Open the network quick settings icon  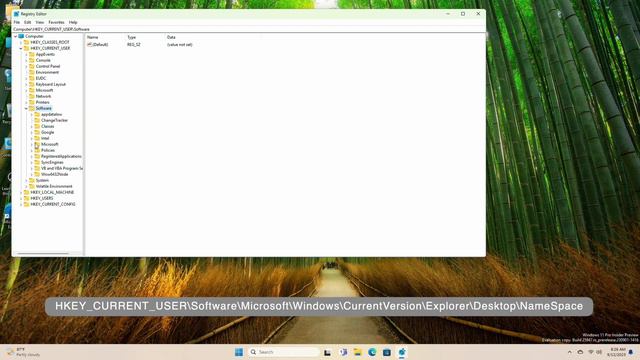(591, 352)
